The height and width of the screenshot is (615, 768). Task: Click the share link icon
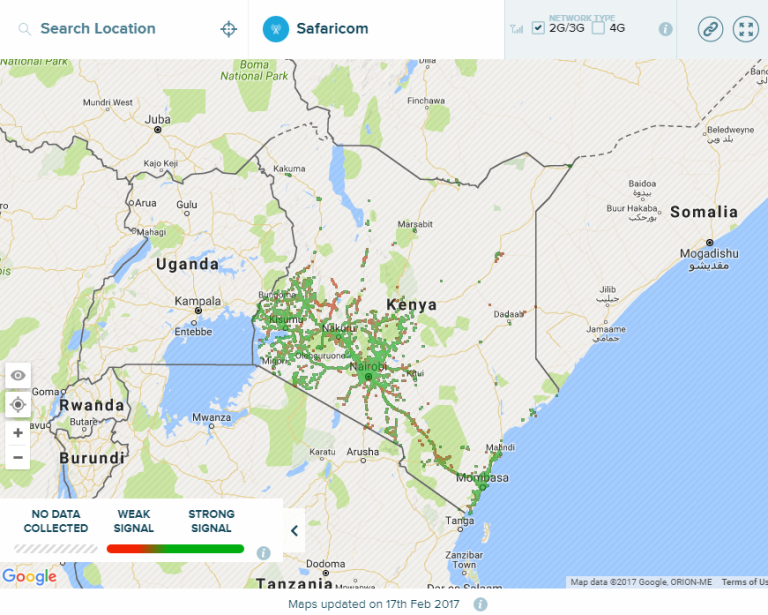(x=710, y=29)
